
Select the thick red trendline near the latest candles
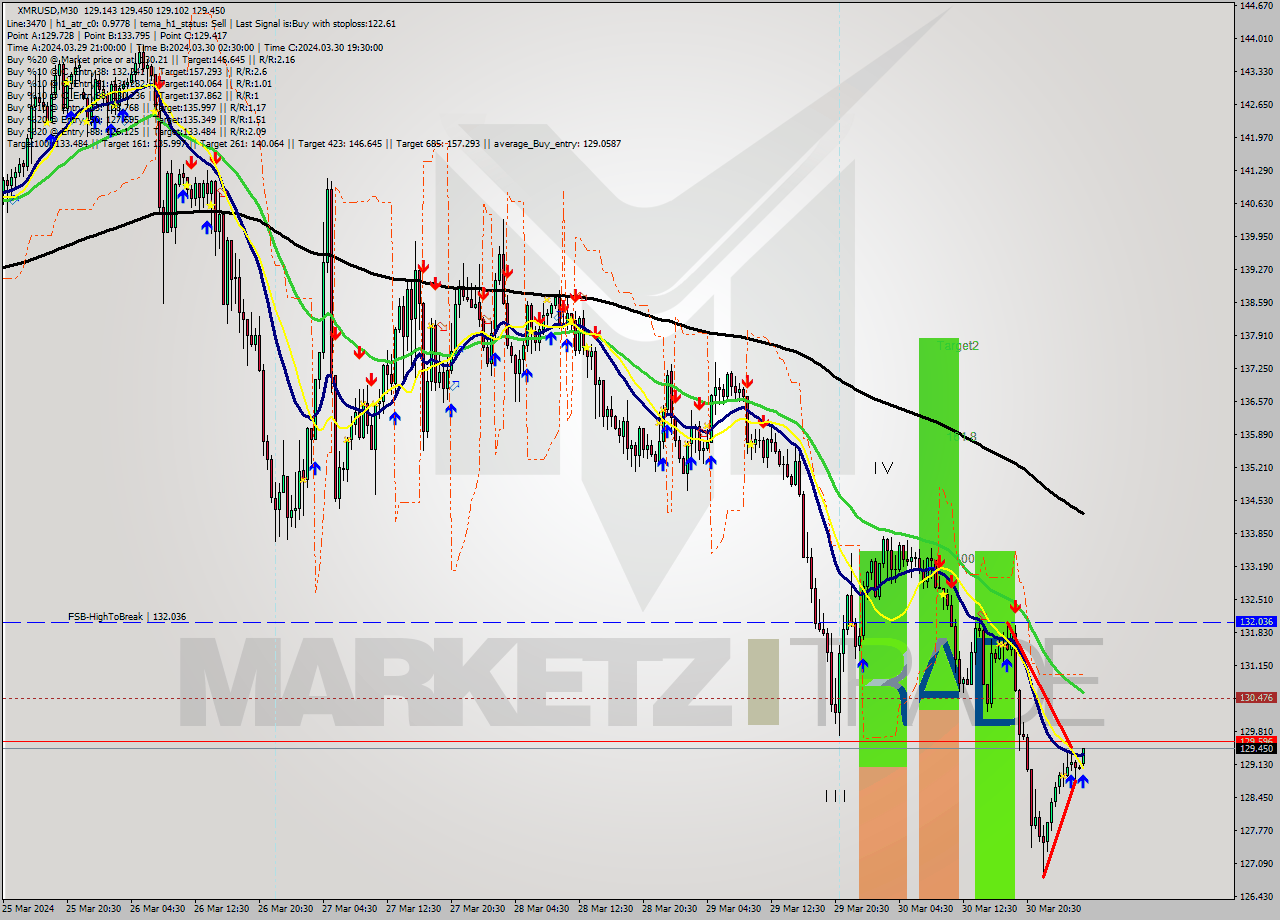[1040, 686]
